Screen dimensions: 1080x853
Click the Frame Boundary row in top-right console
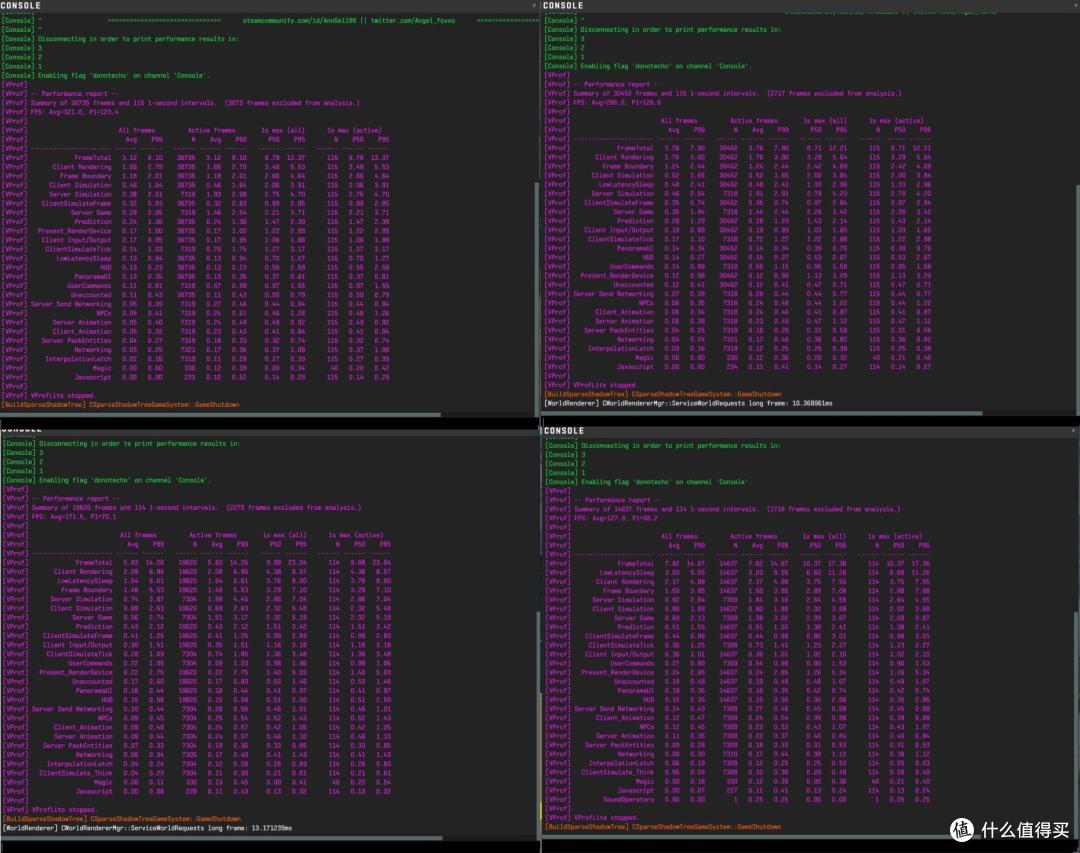(738, 166)
